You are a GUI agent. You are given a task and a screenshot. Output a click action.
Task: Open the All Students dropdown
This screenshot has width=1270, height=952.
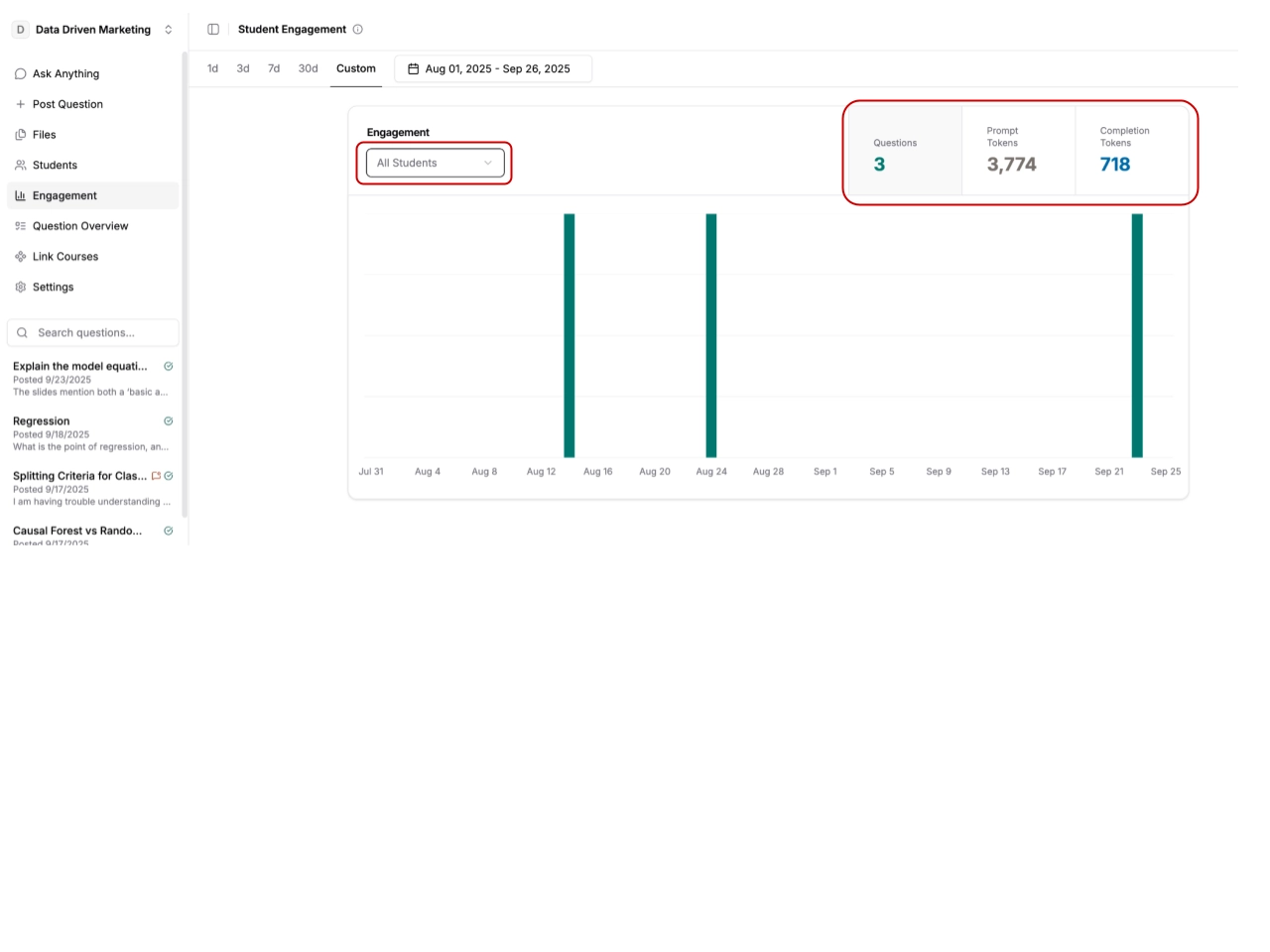435,163
